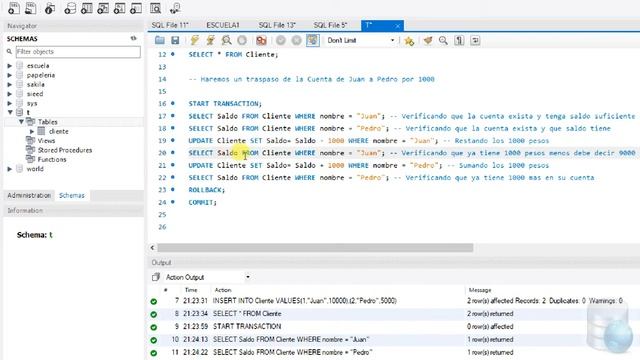Create a new SQL tab from the main toolbar
640x360 pixels.
coord(13,8)
